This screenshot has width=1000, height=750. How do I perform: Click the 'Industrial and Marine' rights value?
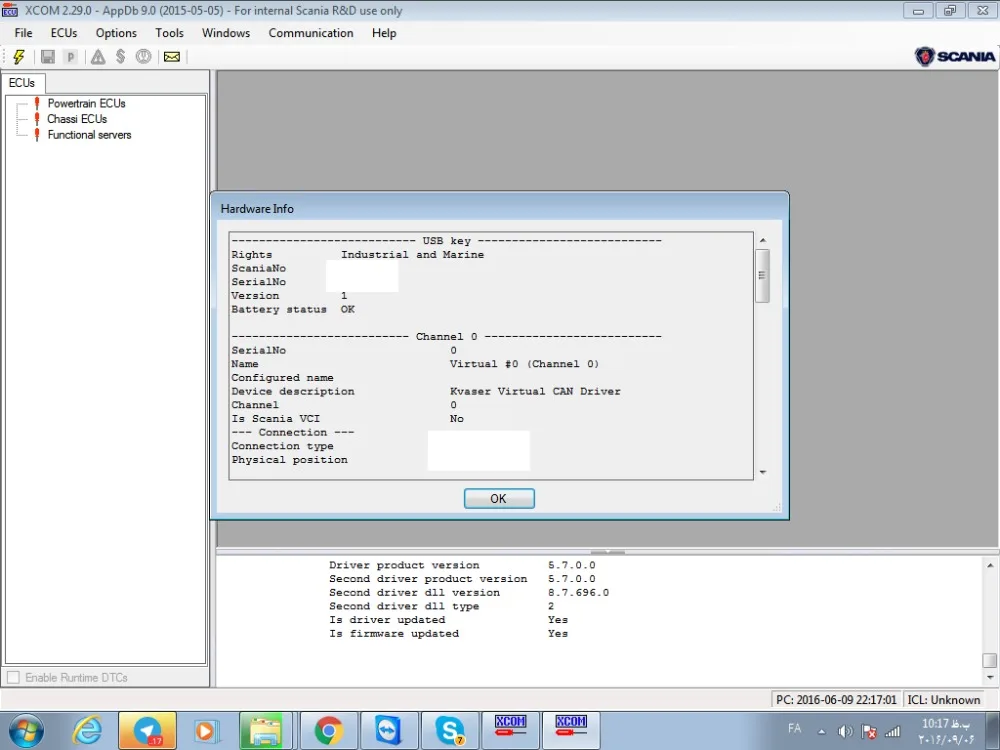412,254
